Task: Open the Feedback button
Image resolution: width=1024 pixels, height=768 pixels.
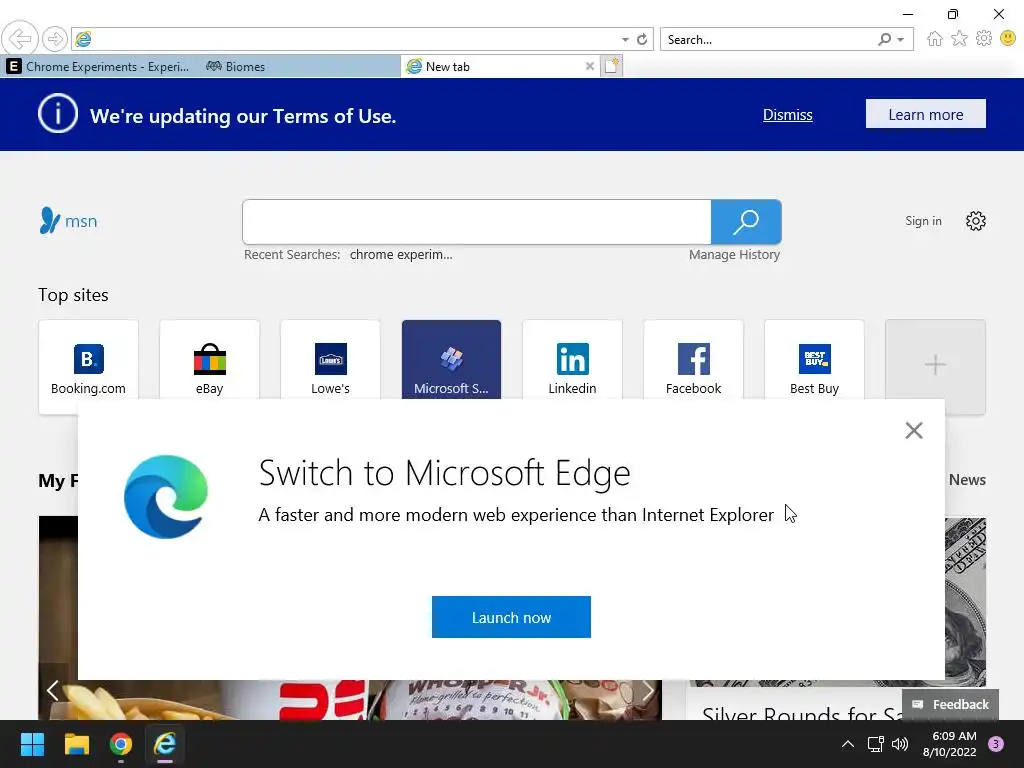Action: pyautogui.click(x=950, y=704)
